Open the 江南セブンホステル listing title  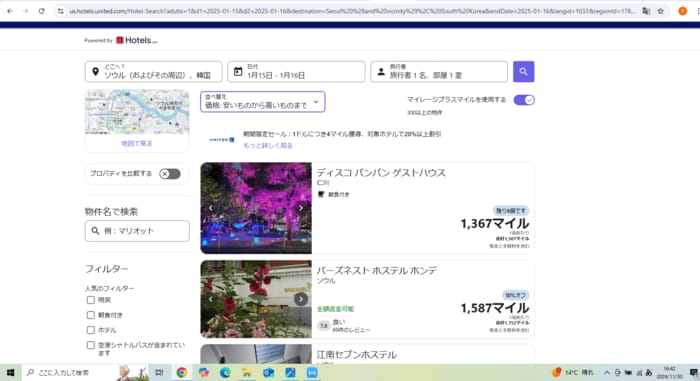(356, 355)
